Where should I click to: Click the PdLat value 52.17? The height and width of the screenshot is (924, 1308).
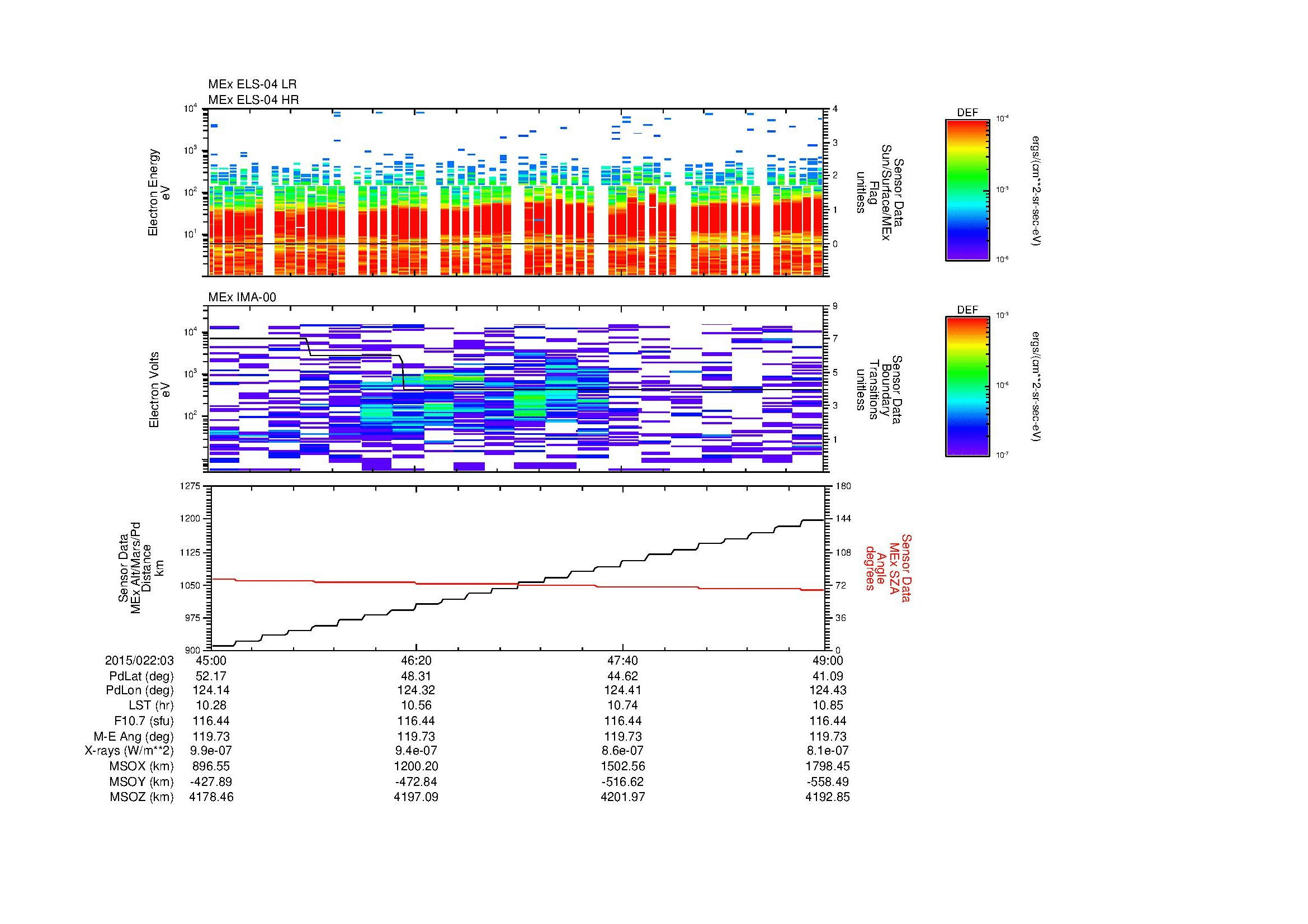tap(211, 676)
